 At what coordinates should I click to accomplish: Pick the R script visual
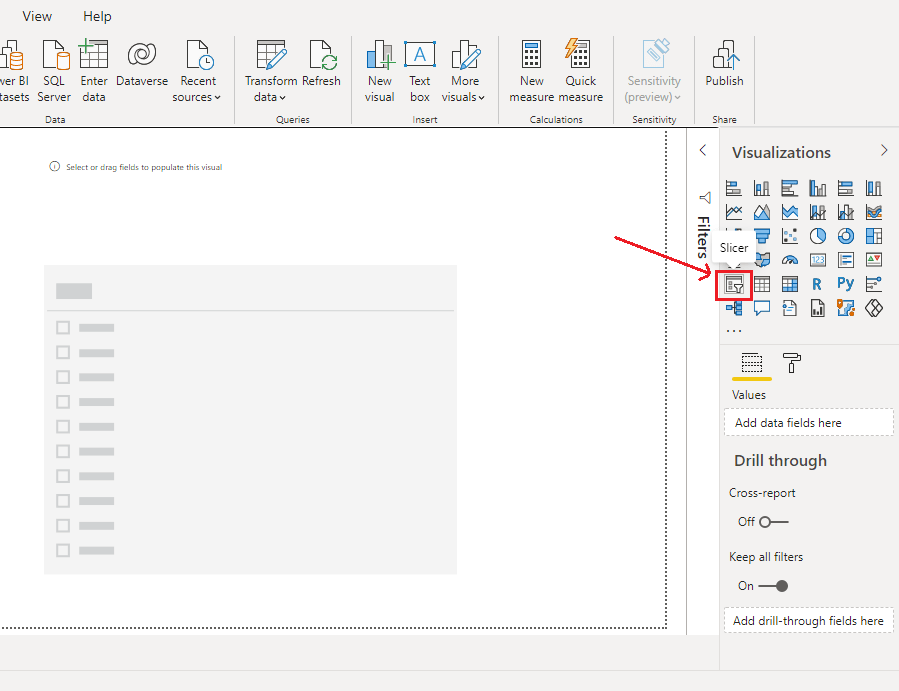818,284
